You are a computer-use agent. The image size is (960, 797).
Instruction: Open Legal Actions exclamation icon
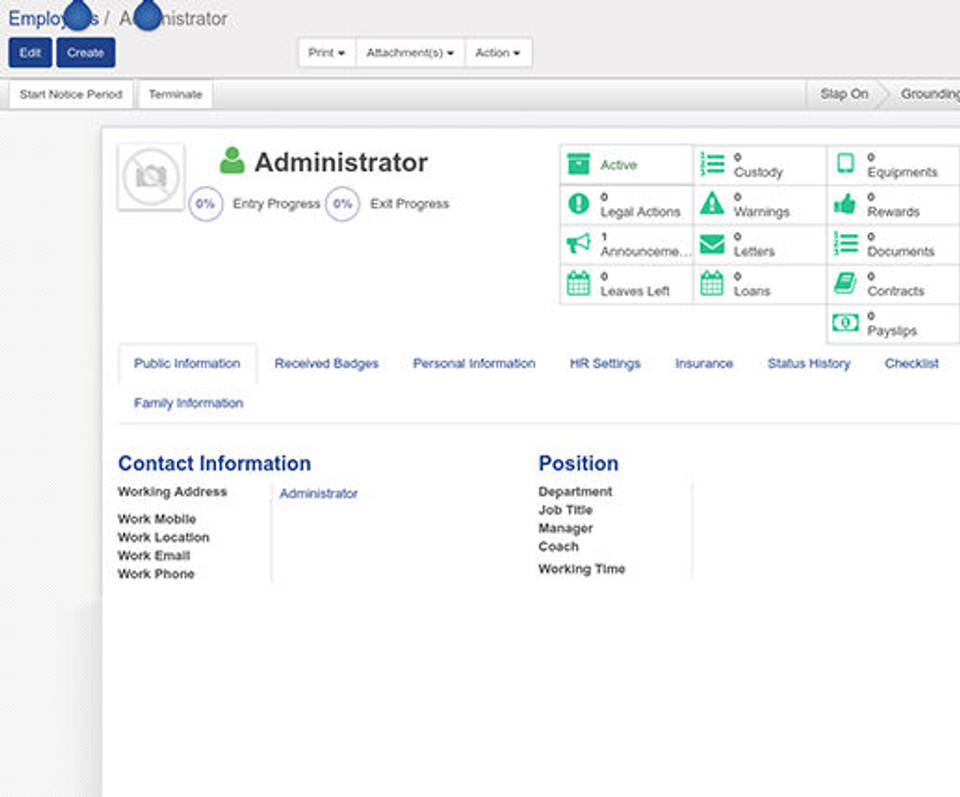pos(579,204)
